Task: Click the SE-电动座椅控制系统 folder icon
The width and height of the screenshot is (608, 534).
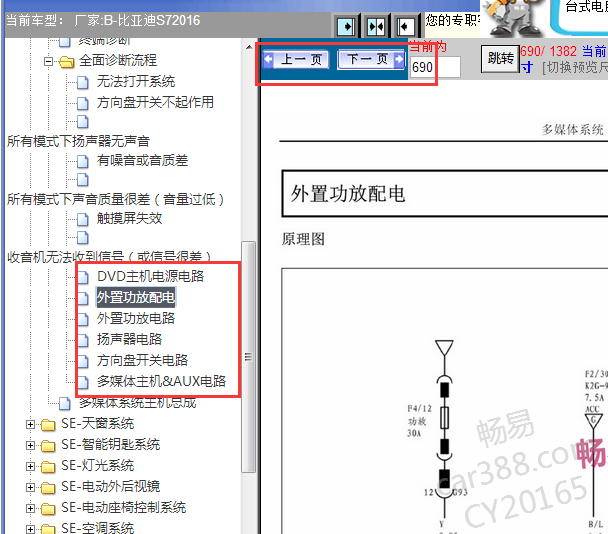Action: coord(48,509)
